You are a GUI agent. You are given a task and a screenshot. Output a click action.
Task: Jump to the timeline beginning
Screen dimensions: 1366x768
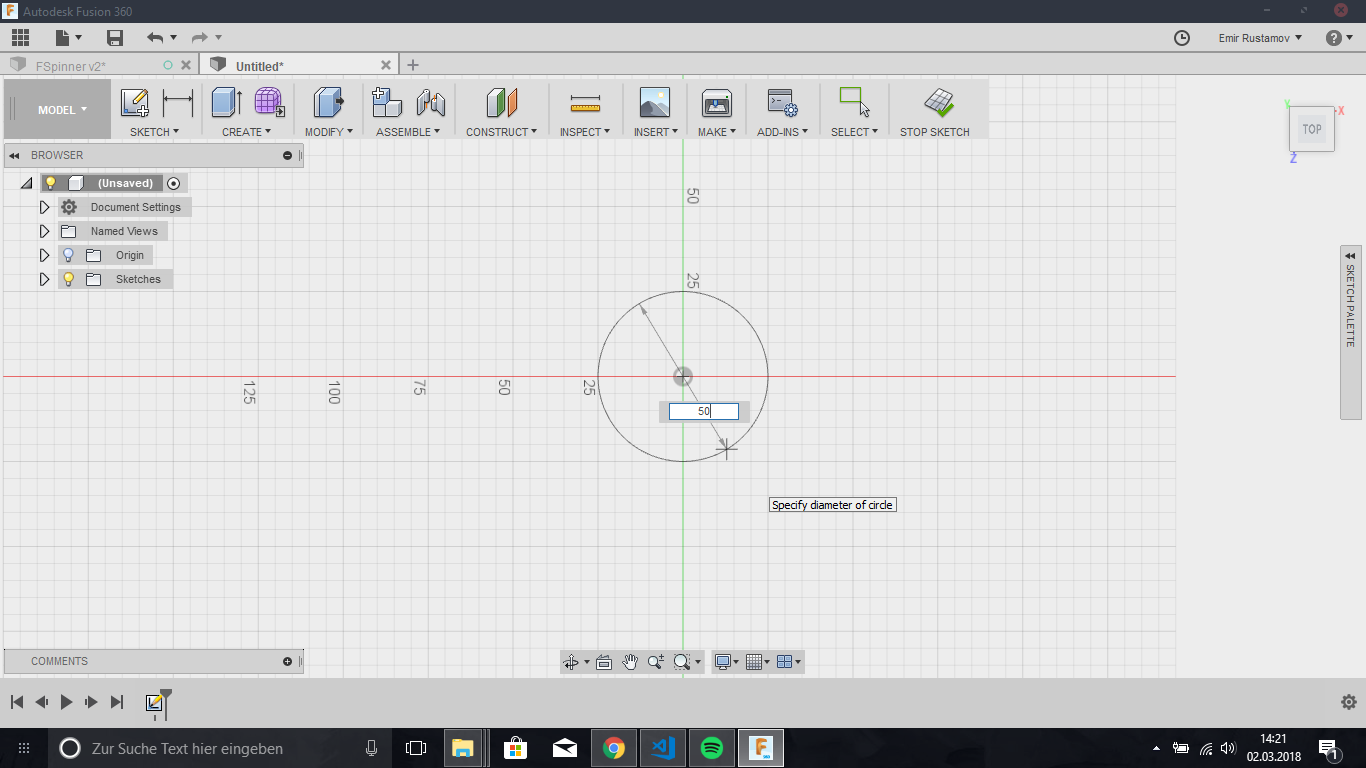pyautogui.click(x=17, y=702)
